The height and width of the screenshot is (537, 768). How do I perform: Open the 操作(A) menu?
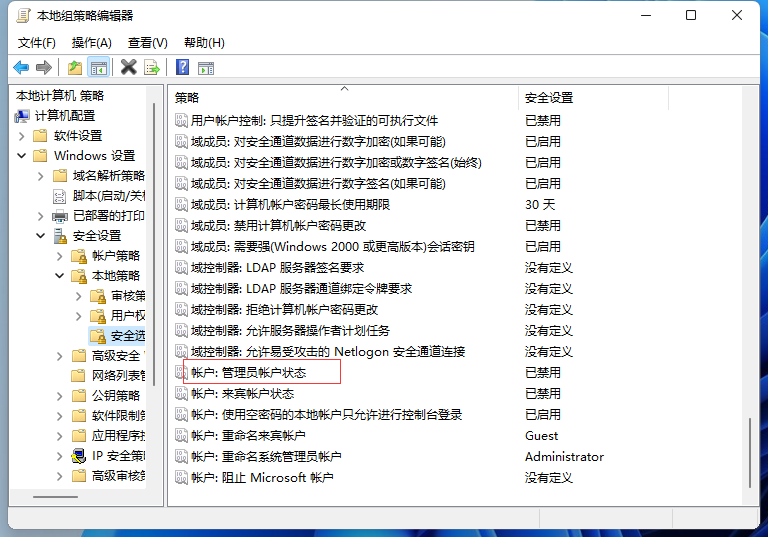tap(92, 42)
